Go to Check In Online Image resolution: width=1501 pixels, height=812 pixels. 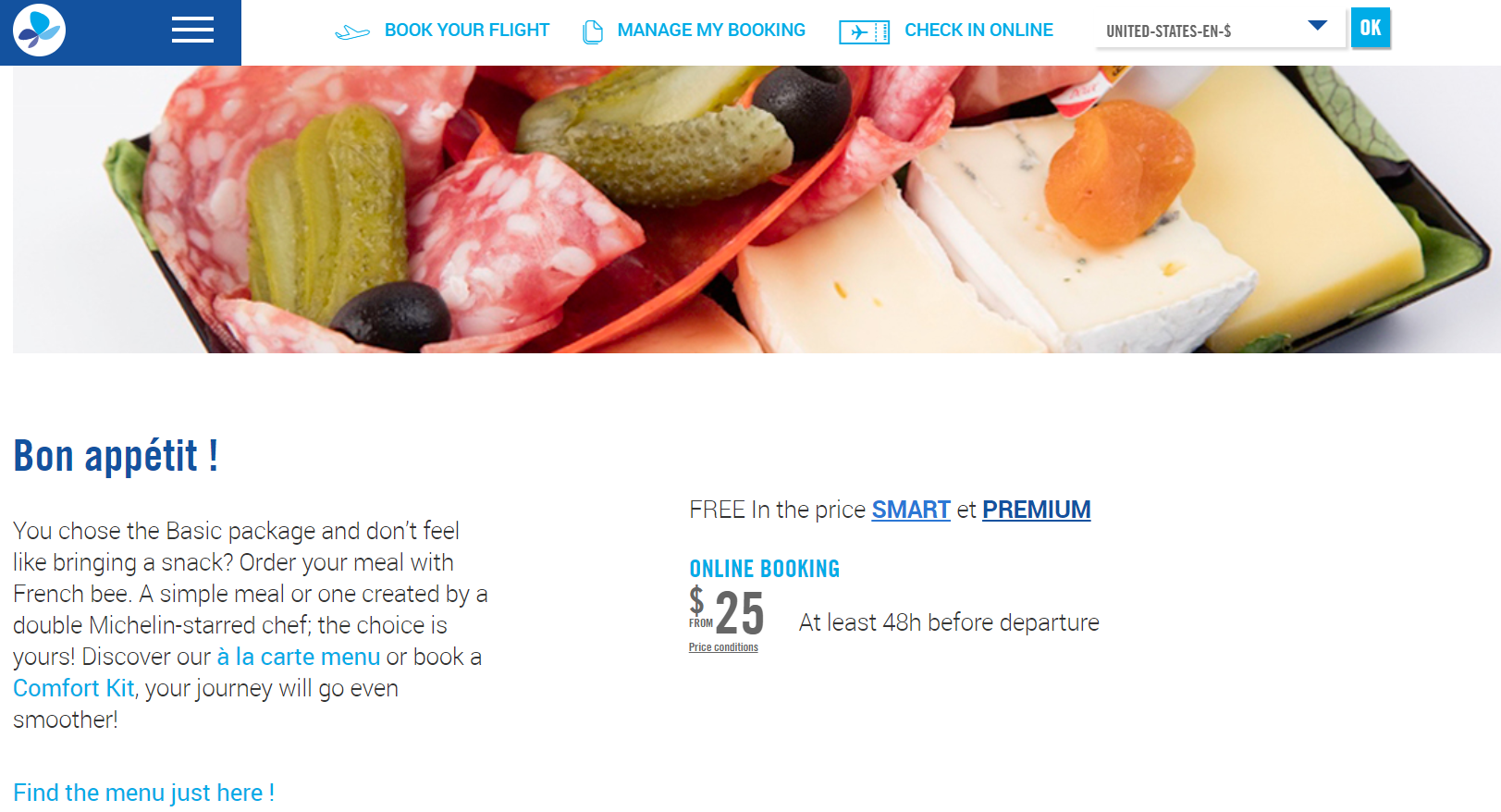pos(978,31)
